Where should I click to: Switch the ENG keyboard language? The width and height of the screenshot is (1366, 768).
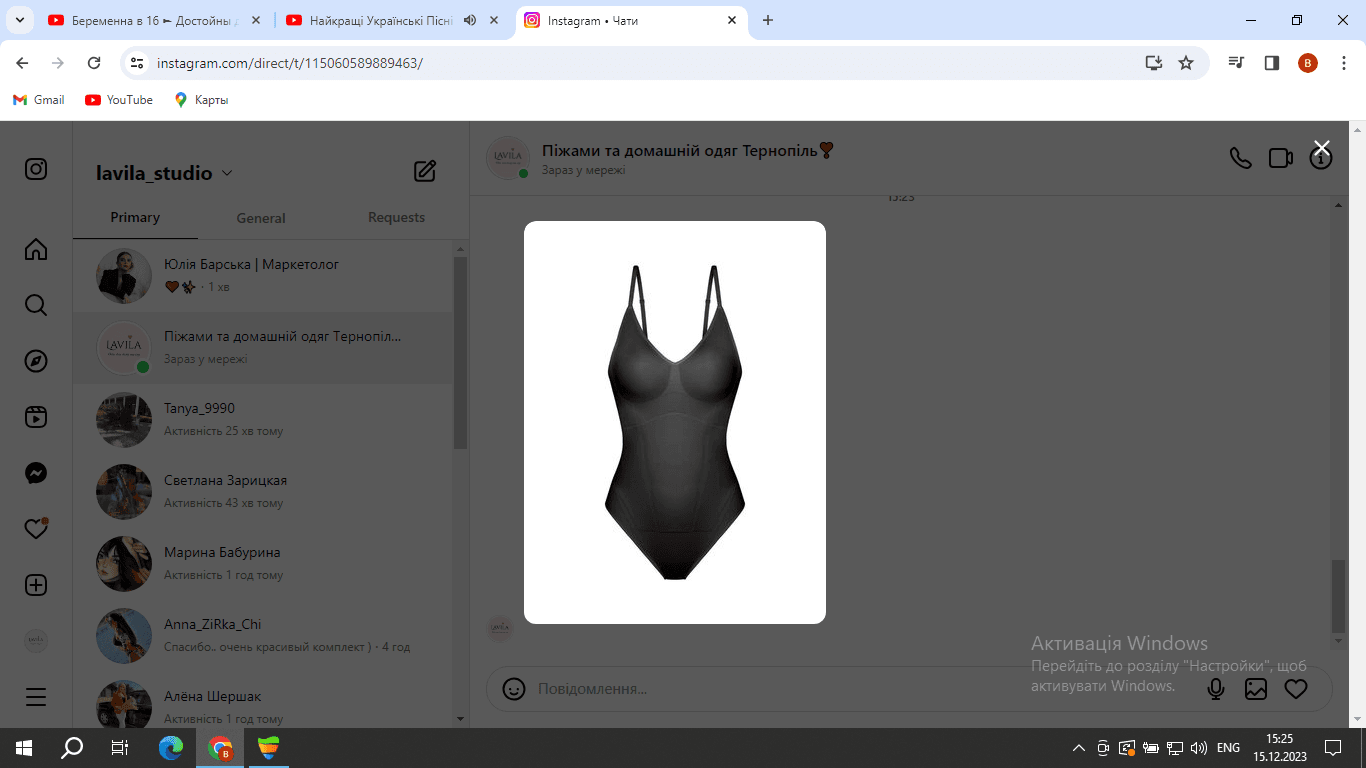tap(1228, 748)
